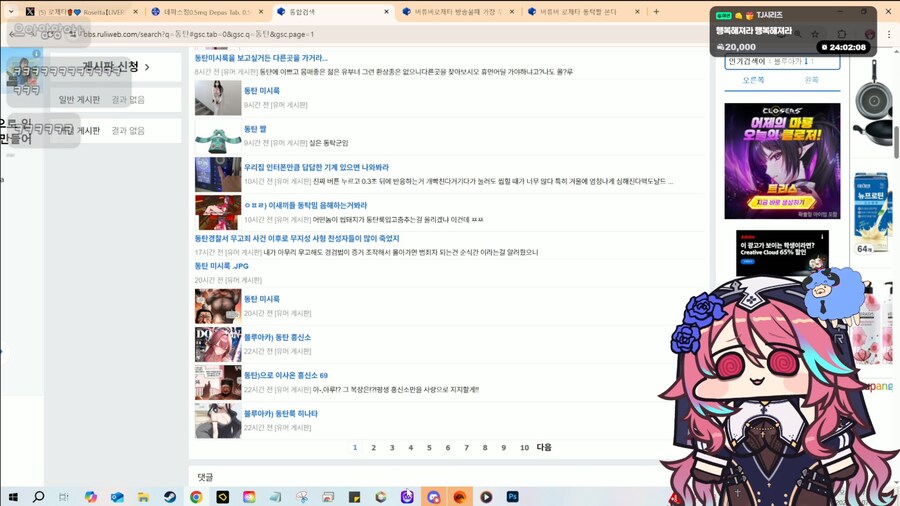Go to search results page 5
This screenshot has height=506, width=900.
[x=429, y=447]
